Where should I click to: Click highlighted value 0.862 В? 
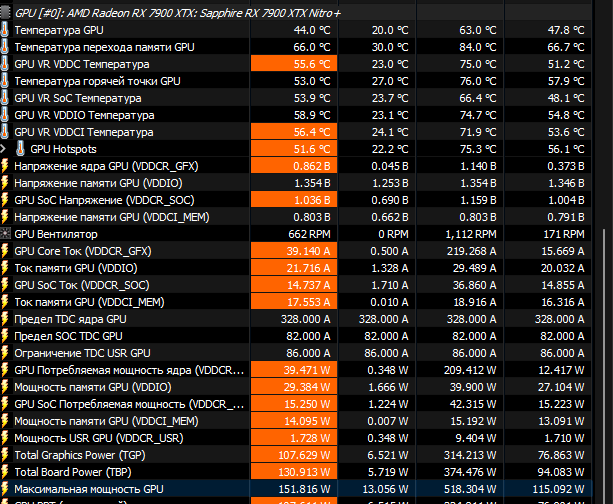point(294,166)
